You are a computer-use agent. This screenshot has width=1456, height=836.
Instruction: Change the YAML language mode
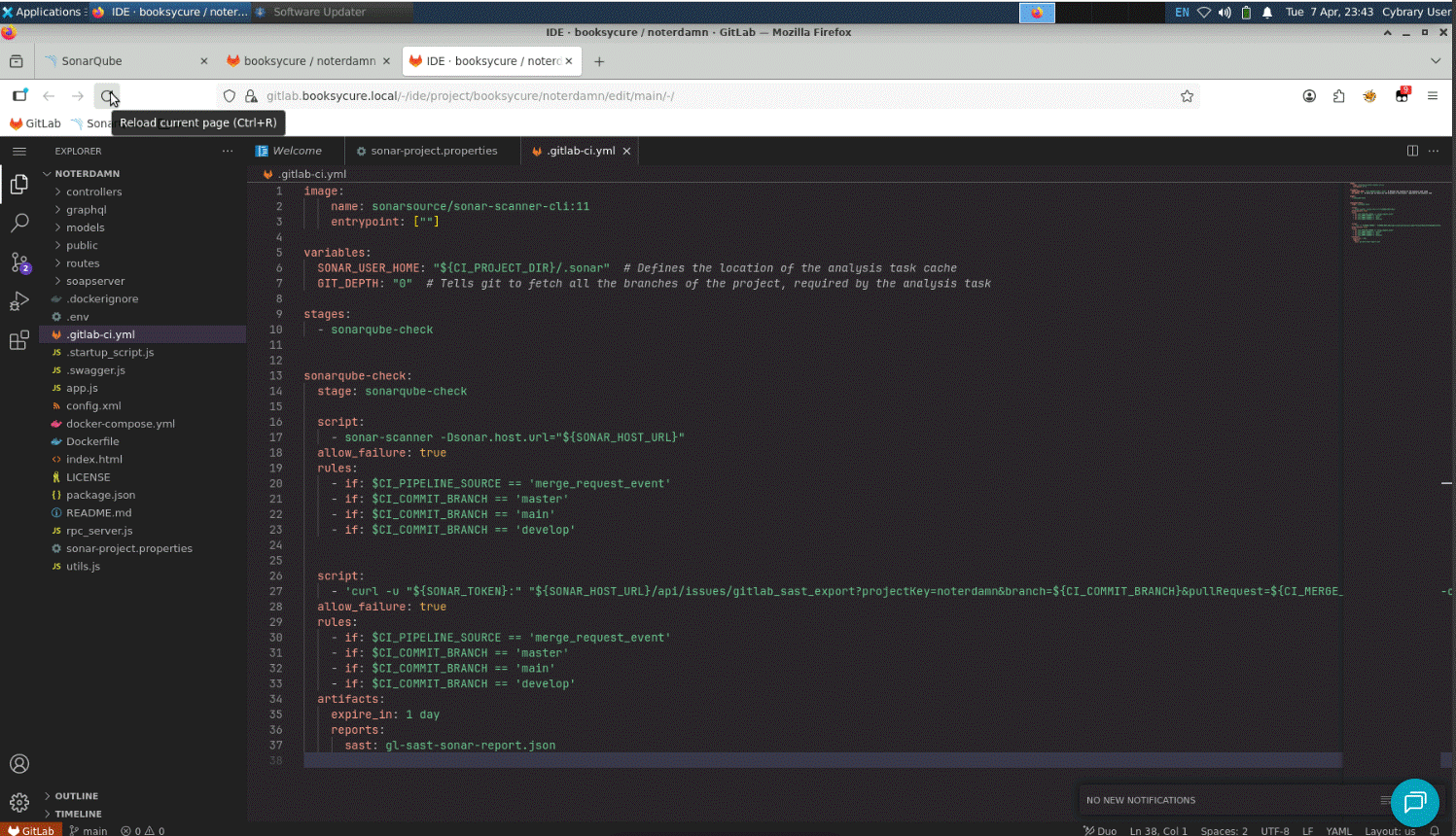pos(1338,831)
